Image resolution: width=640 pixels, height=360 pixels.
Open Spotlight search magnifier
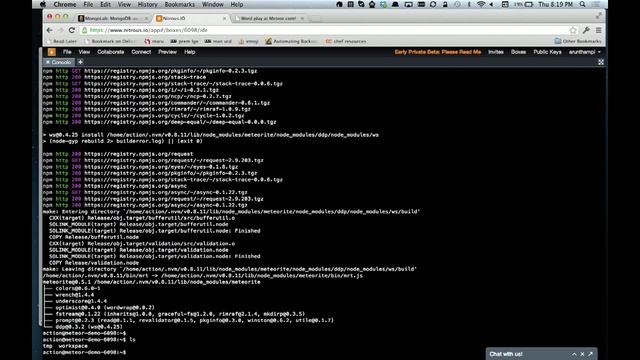coord(582,4)
